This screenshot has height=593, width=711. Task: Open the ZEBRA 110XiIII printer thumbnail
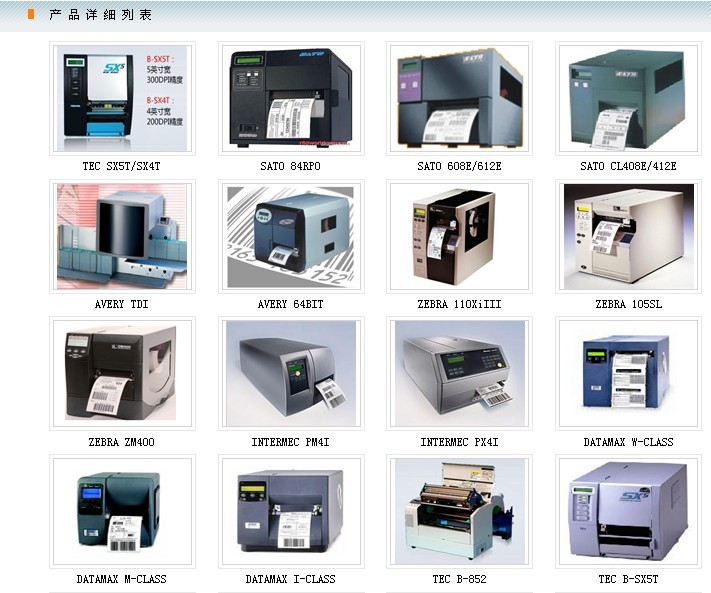tap(460, 236)
